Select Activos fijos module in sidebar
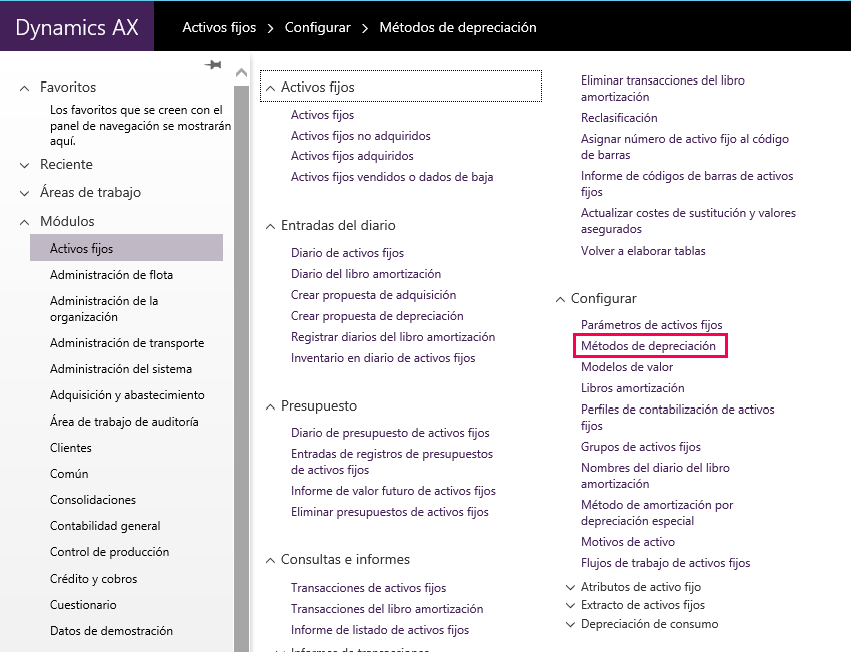This screenshot has width=851, height=652. [x=126, y=248]
